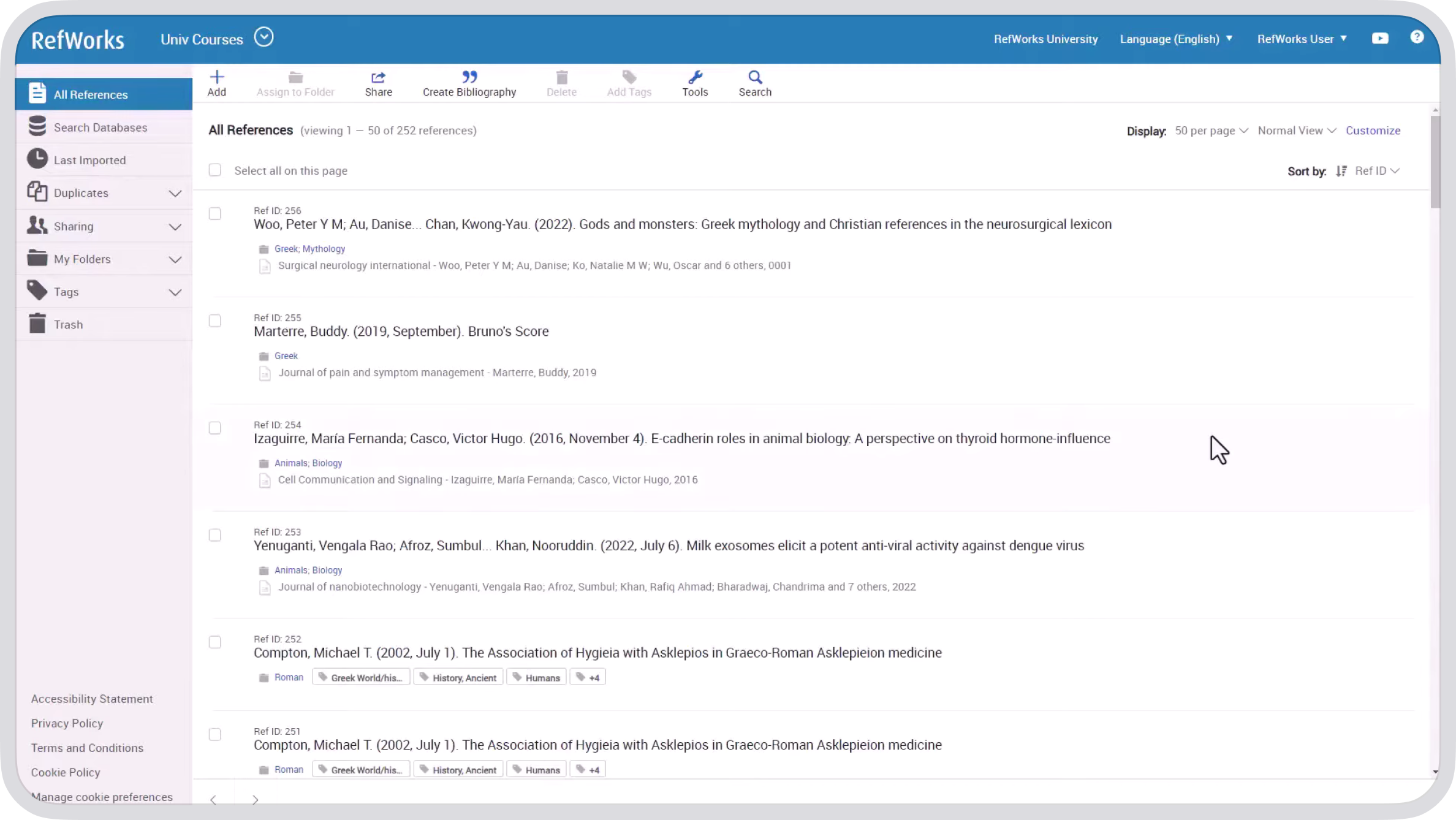The height and width of the screenshot is (820, 1456).
Task: Open the Trash in sidebar
Action: pyautogui.click(x=67, y=324)
